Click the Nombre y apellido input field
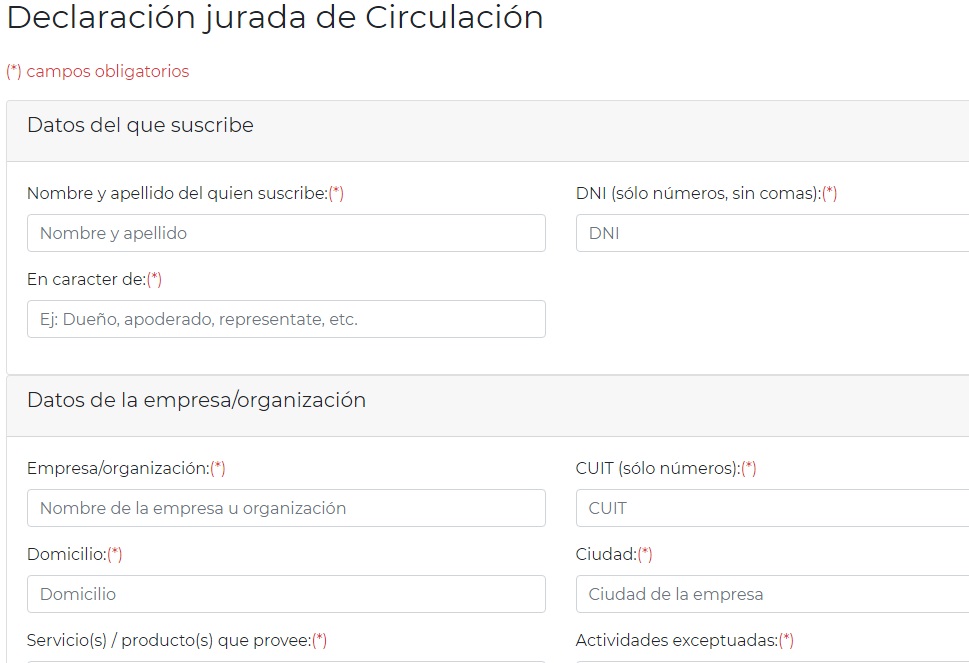 [x=286, y=233]
